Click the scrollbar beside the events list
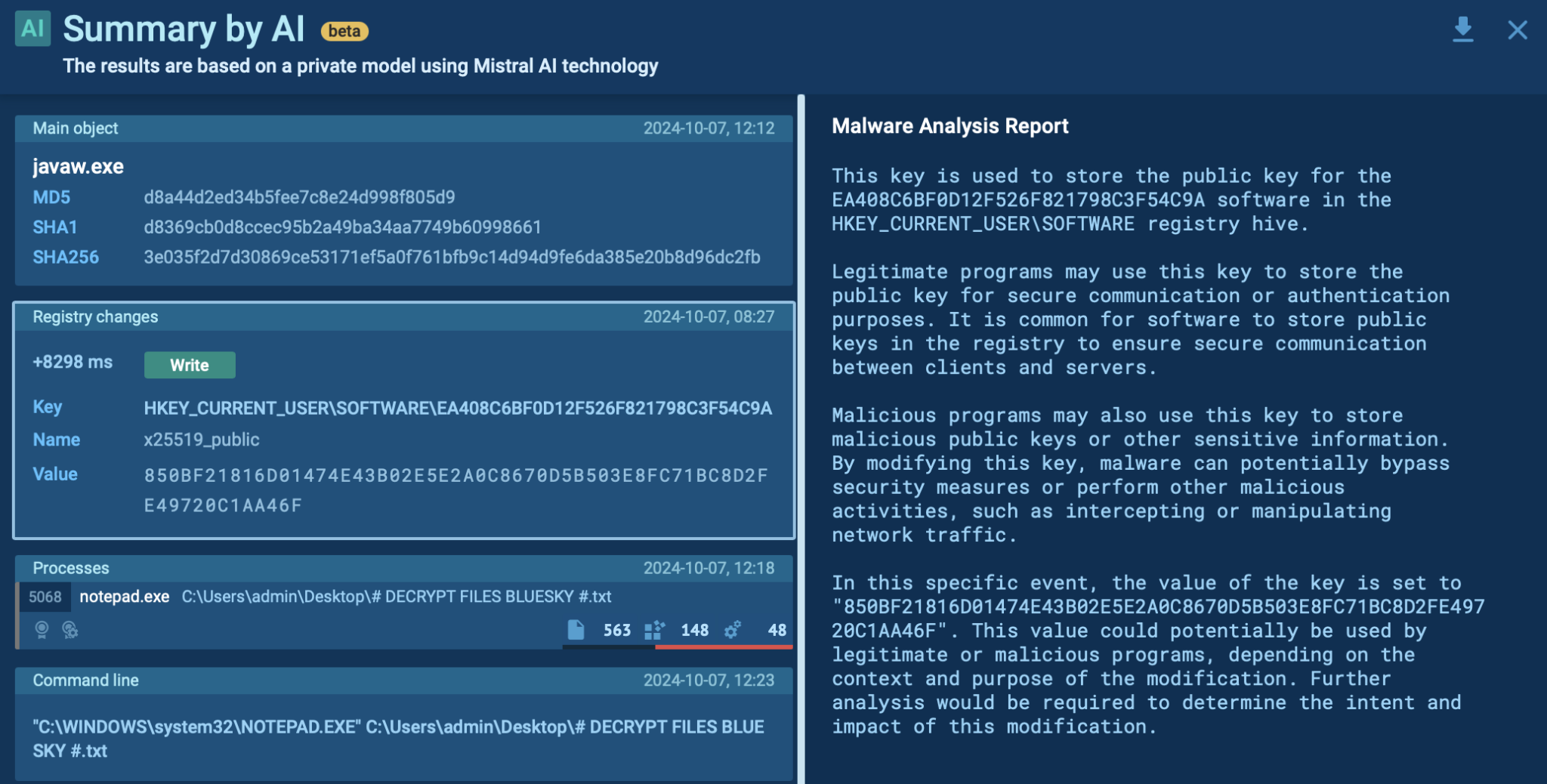This screenshot has width=1547, height=784. click(x=801, y=439)
